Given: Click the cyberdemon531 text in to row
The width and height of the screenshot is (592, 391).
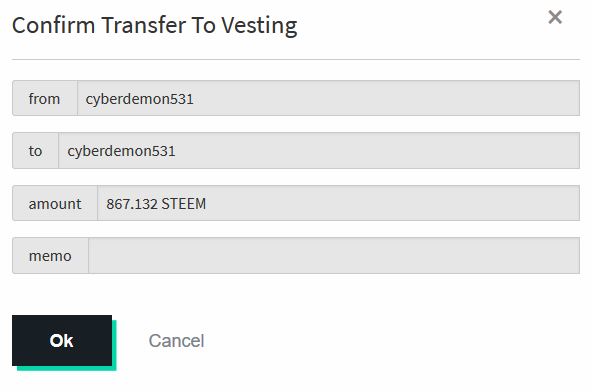Looking at the screenshot, I should coord(121,151).
